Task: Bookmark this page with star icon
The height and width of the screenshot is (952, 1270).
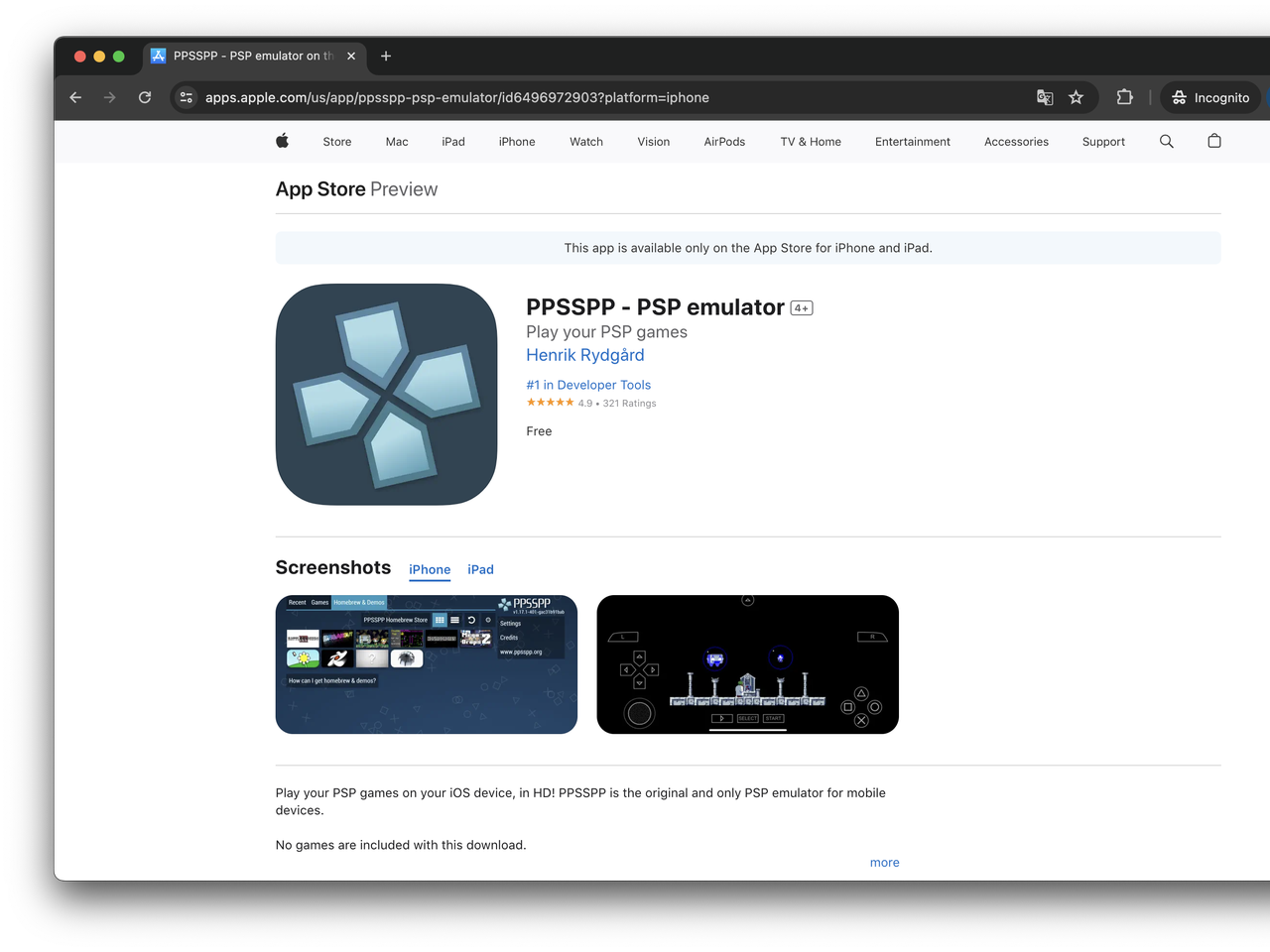Action: tap(1076, 97)
